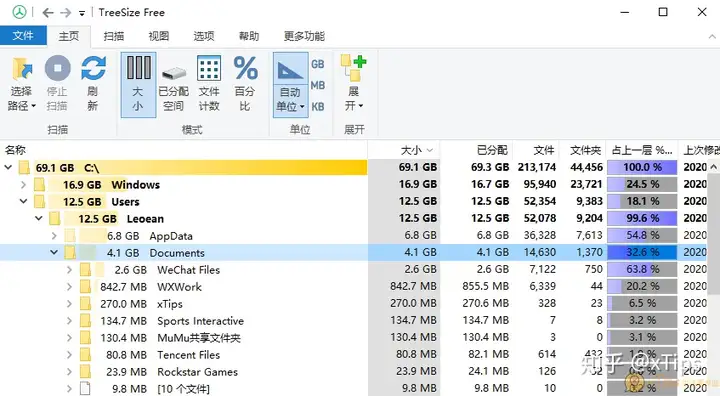
Task: Sort by the 文件夹 column header
Action: click(x=583, y=150)
